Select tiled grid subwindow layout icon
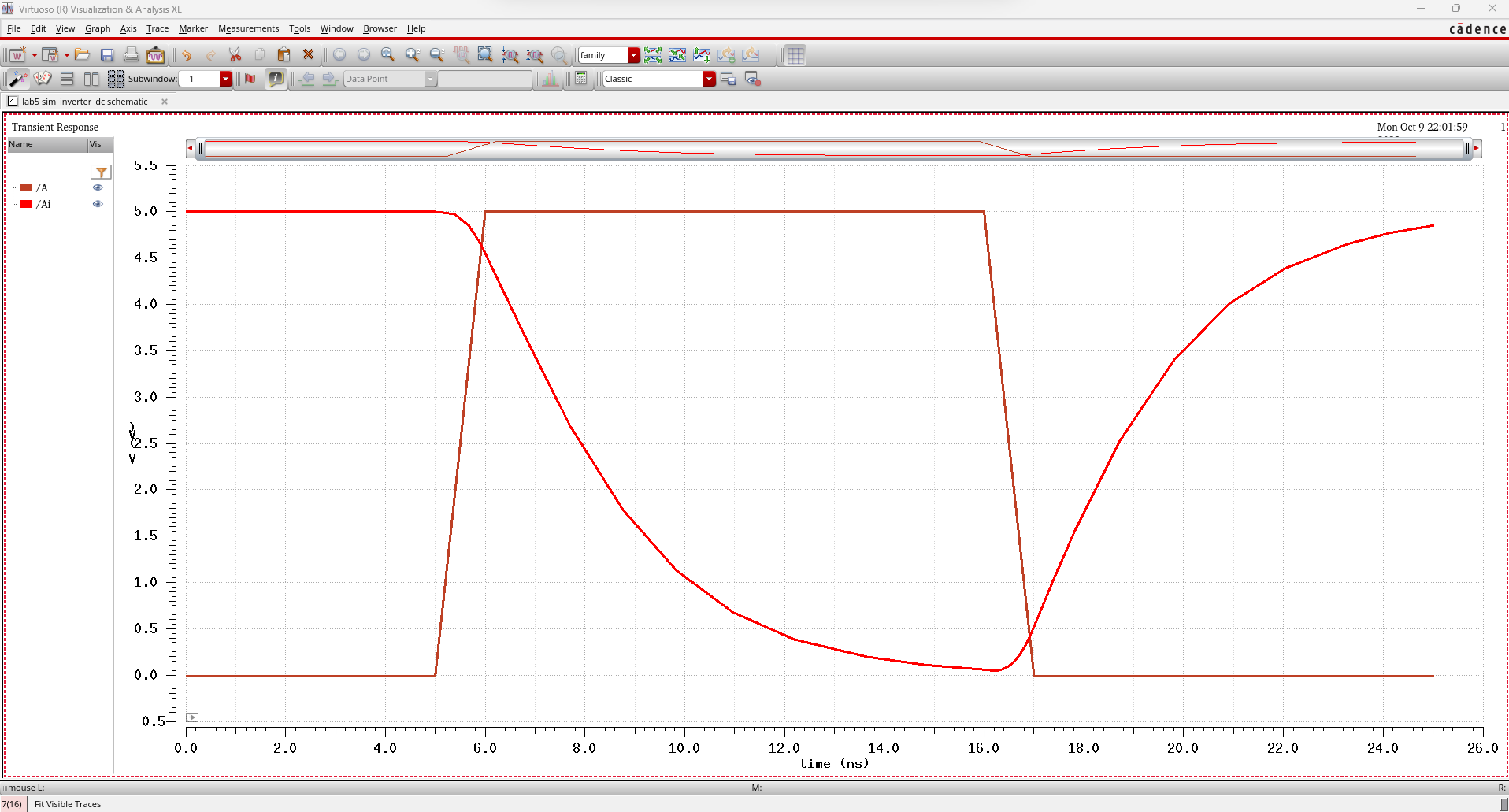The width and height of the screenshot is (1509, 812). point(116,79)
